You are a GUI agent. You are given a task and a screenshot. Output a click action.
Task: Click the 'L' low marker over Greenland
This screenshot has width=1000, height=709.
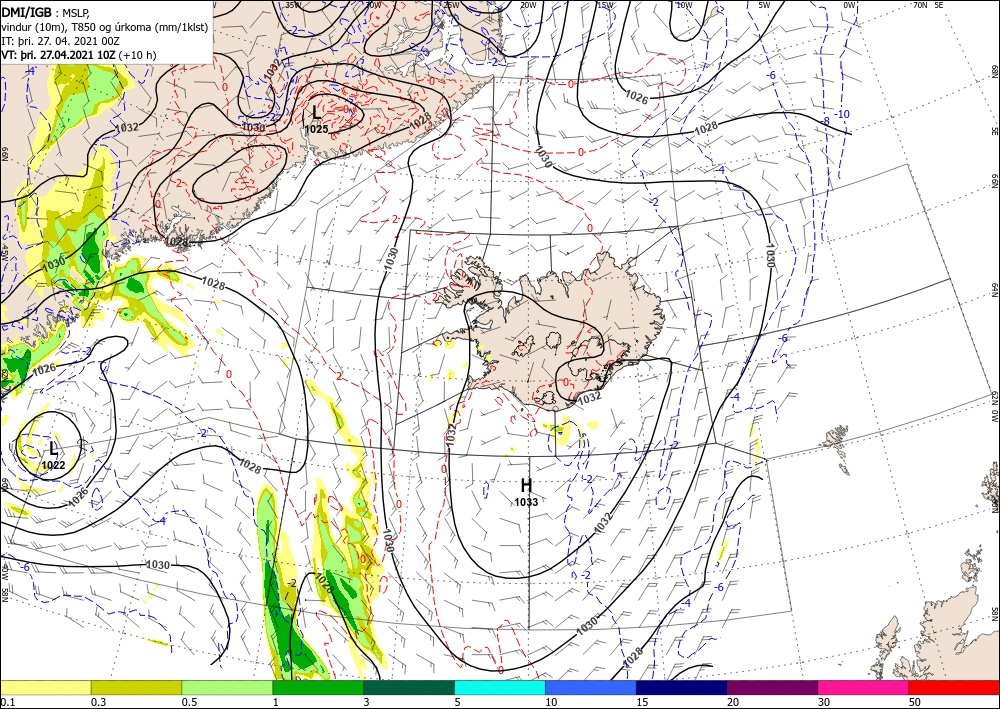point(316,113)
